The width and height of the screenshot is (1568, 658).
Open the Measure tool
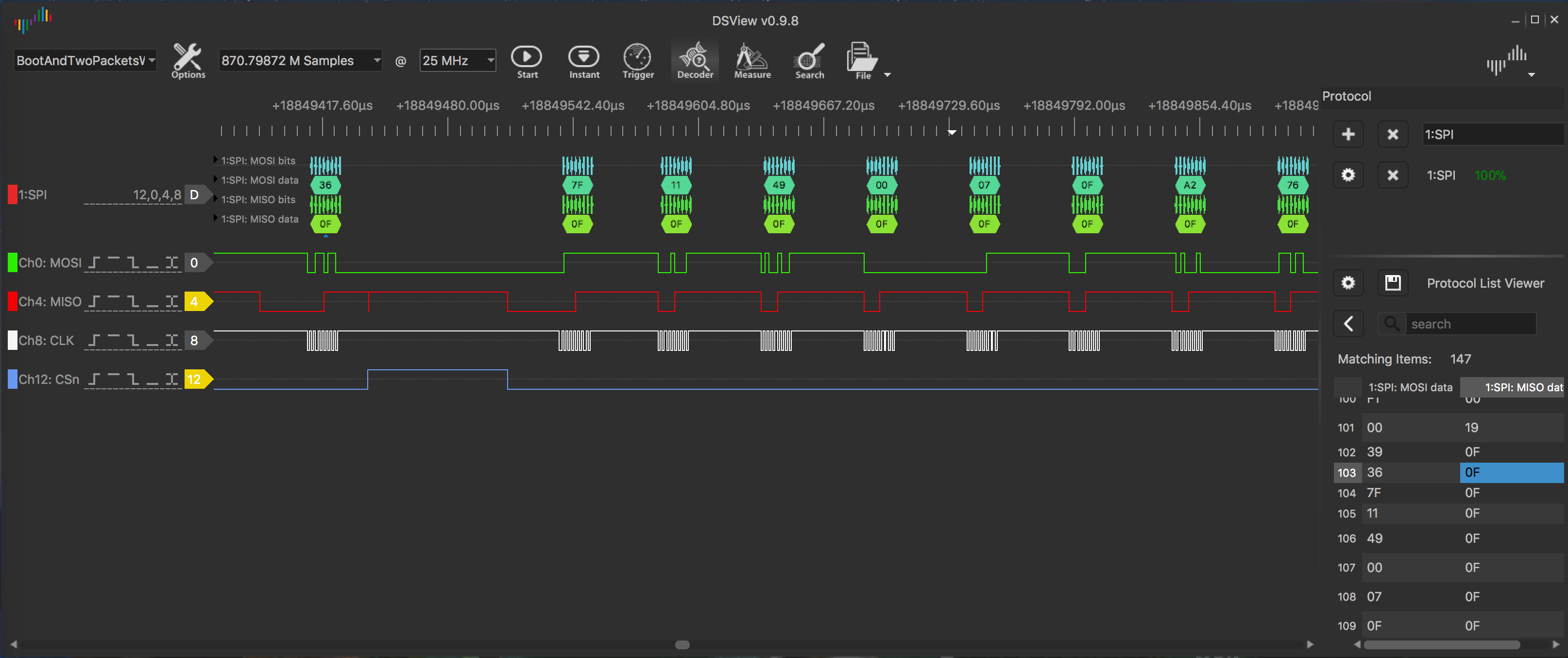click(752, 60)
